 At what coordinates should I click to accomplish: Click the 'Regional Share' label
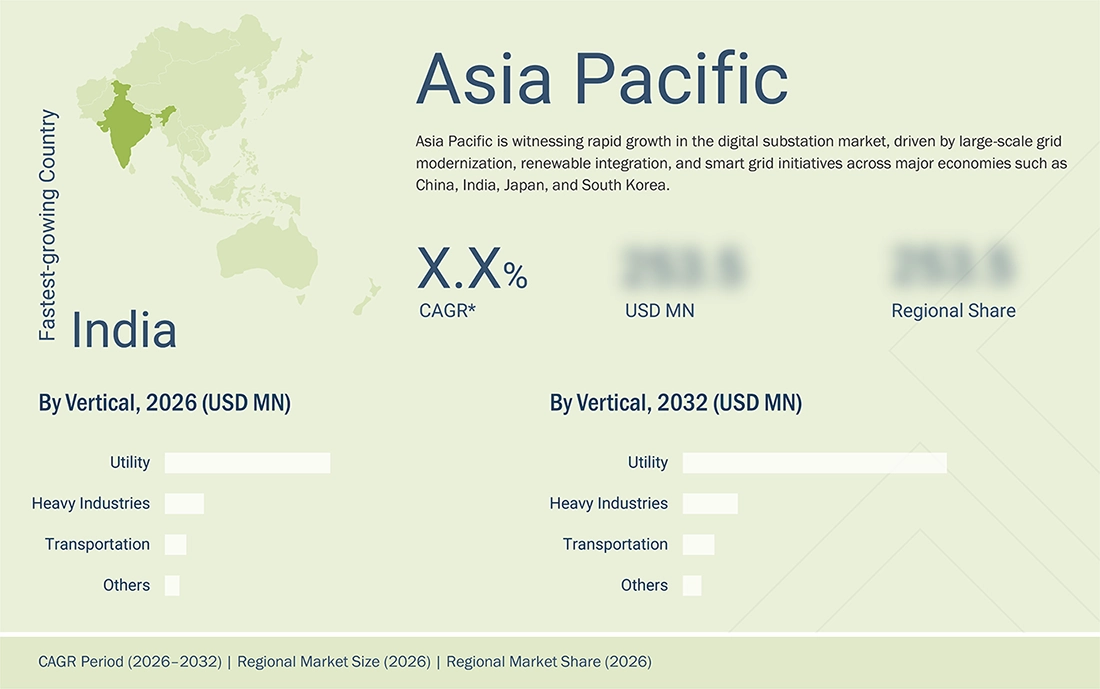(x=953, y=311)
